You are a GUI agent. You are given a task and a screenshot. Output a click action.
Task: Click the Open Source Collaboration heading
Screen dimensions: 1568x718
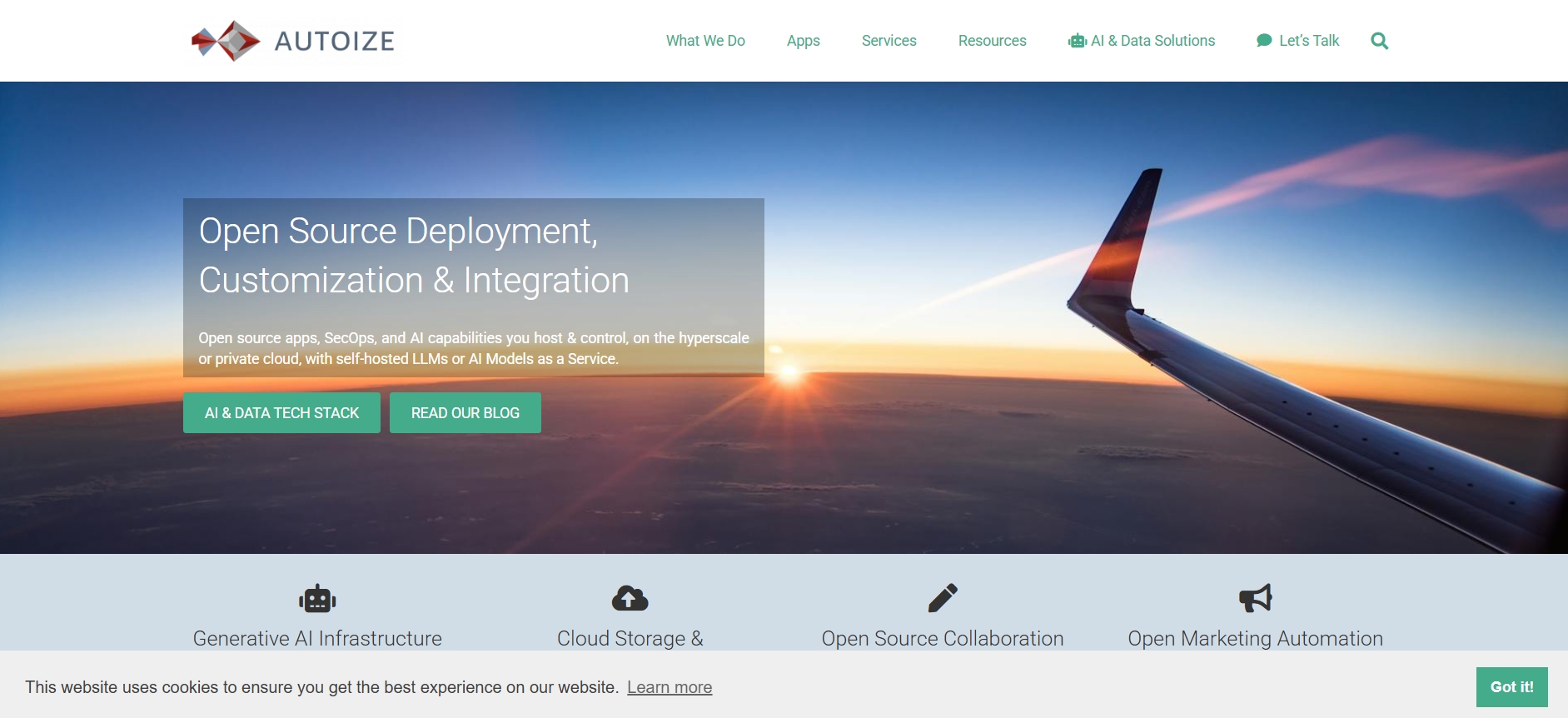(x=943, y=638)
